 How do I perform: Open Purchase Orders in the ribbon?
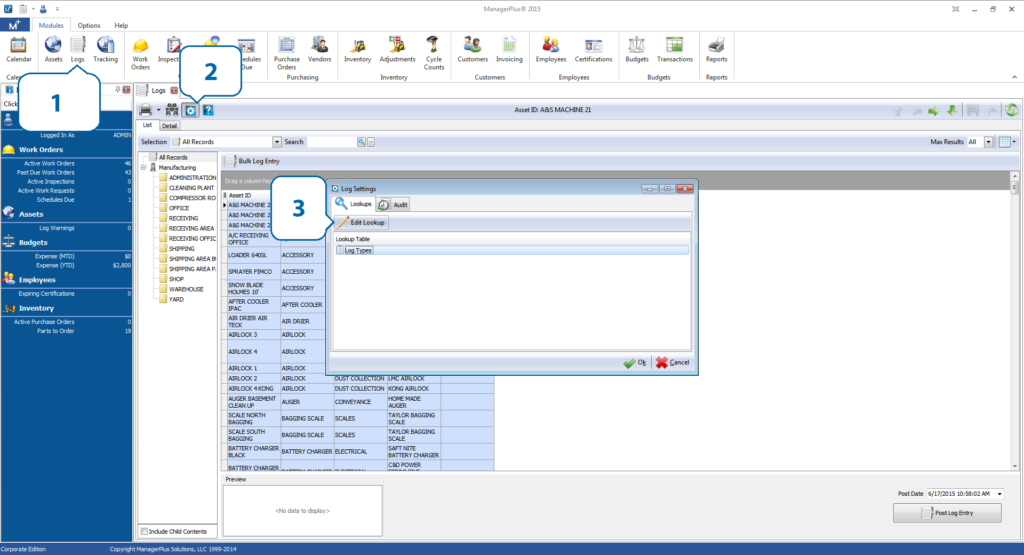pos(286,54)
